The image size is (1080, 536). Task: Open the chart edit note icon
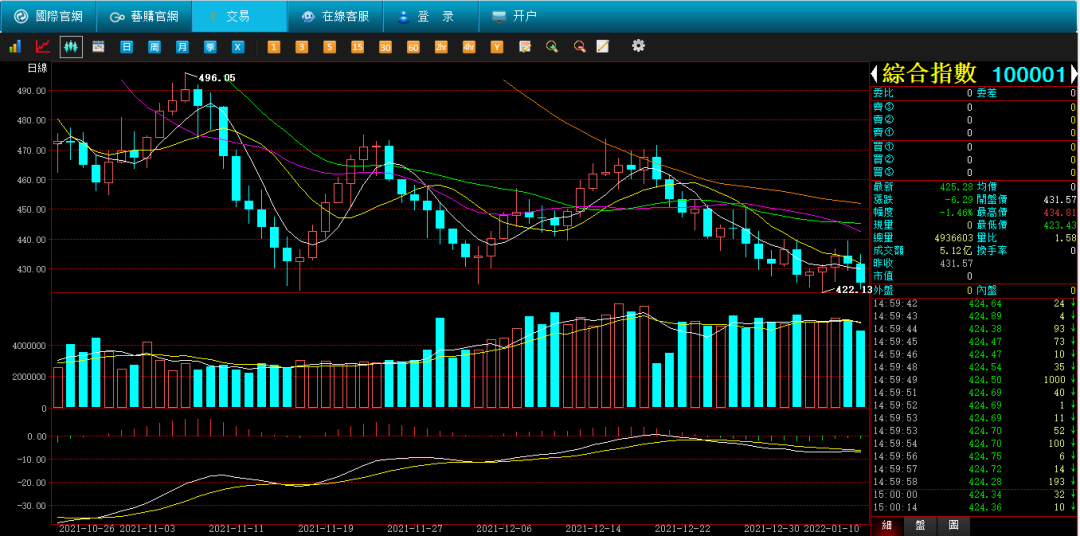[x=525, y=47]
